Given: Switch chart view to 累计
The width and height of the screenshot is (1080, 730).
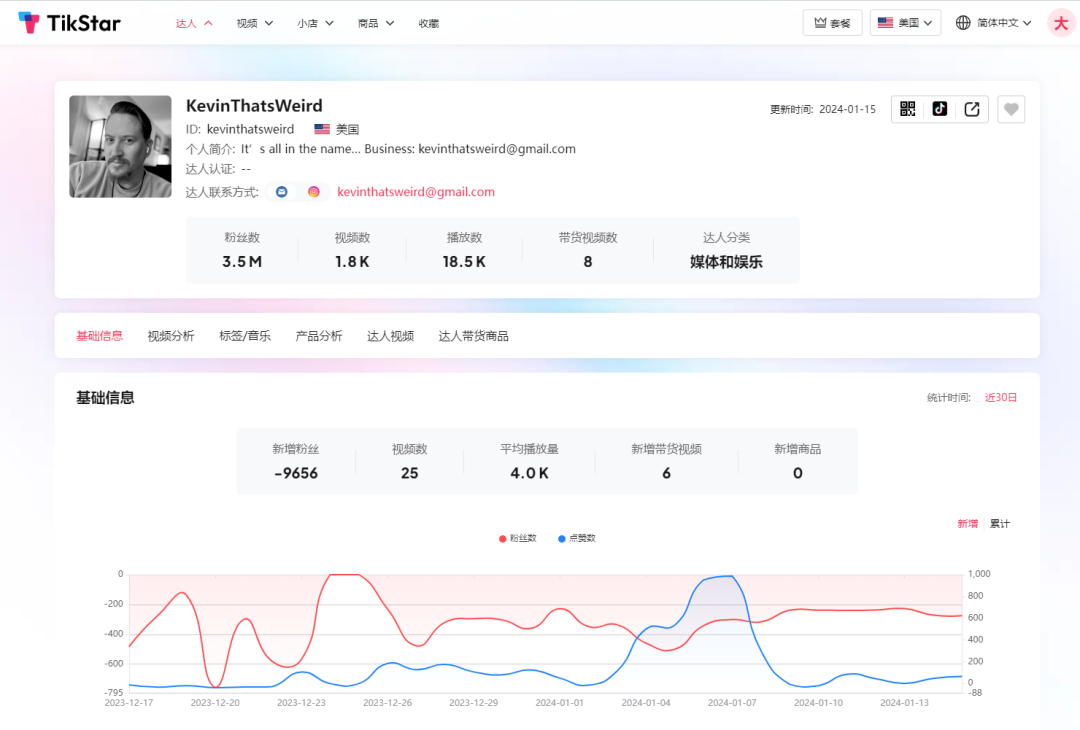Looking at the screenshot, I should tap(999, 523).
